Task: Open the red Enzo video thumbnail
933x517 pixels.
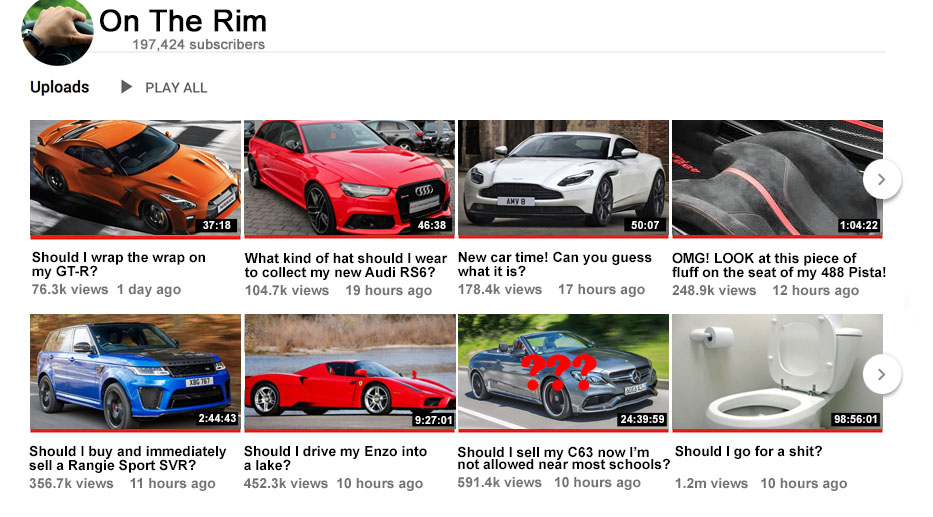Action: [349, 372]
